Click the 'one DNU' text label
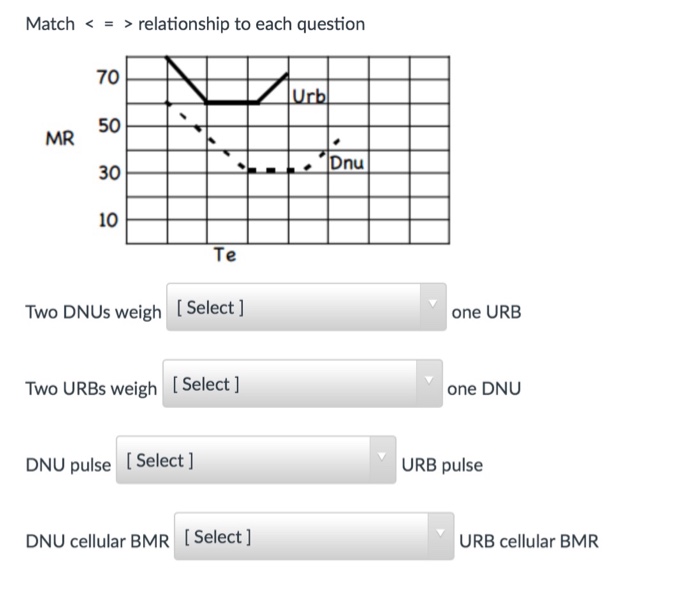The image size is (700, 601). coord(484,388)
